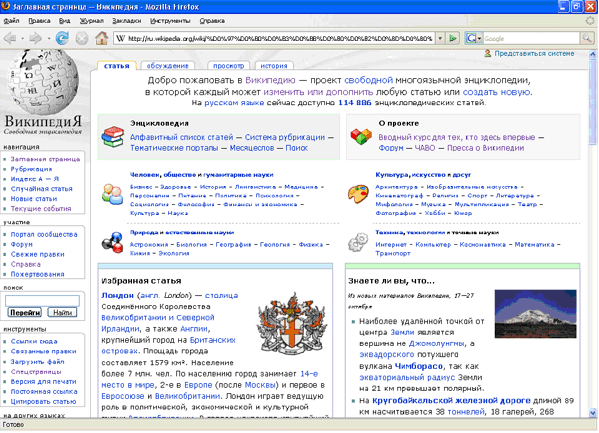Click the search magnifier icon in toolbar
This screenshot has width=599, height=433.
pos(587,38)
